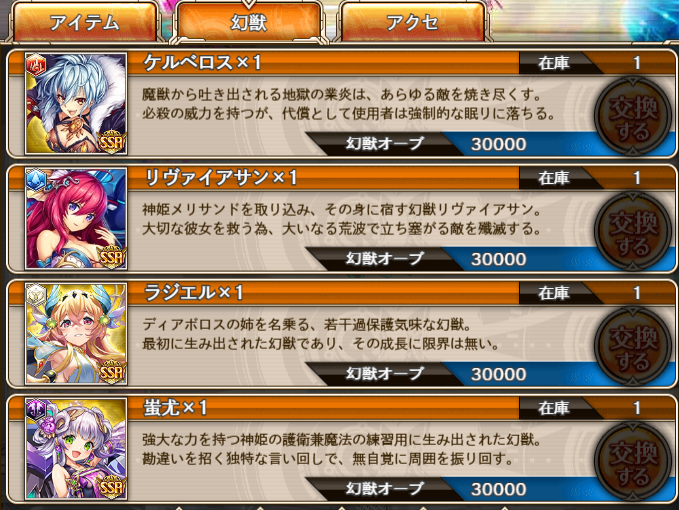Switch to the アイテム tab
The width and height of the screenshot is (679, 510).
click(x=85, y=22)
